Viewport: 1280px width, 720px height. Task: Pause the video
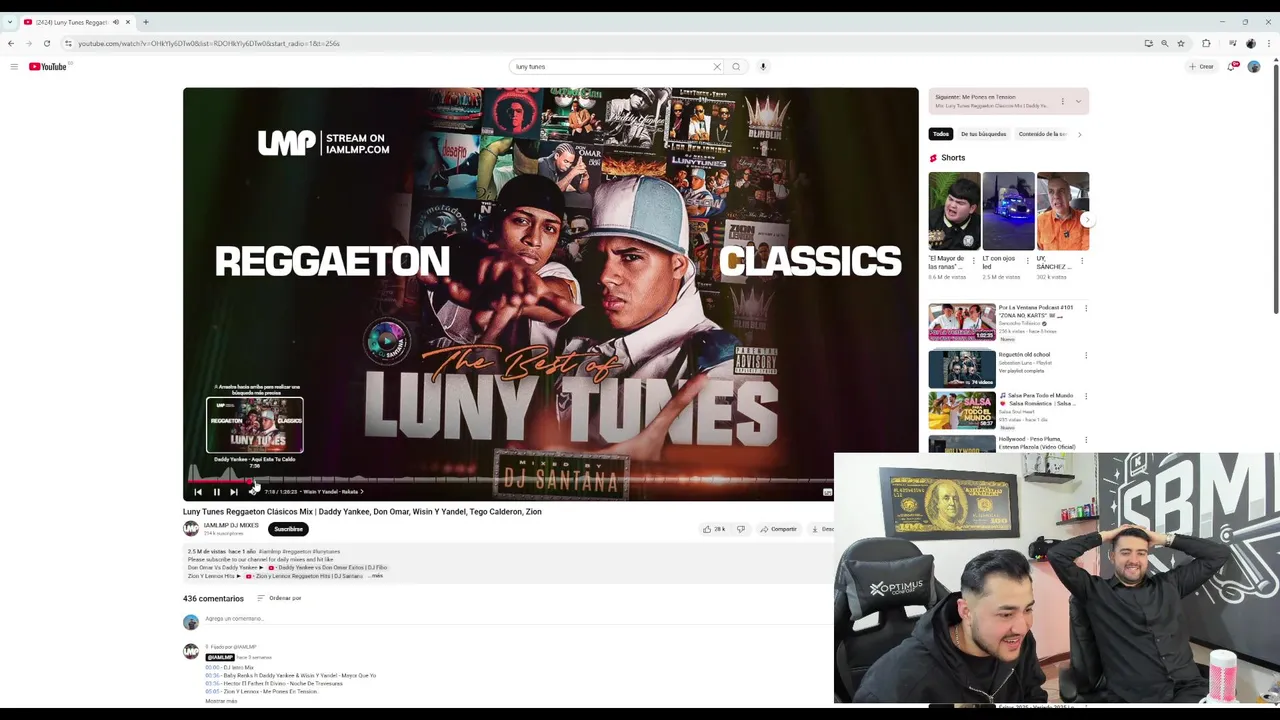216,492
